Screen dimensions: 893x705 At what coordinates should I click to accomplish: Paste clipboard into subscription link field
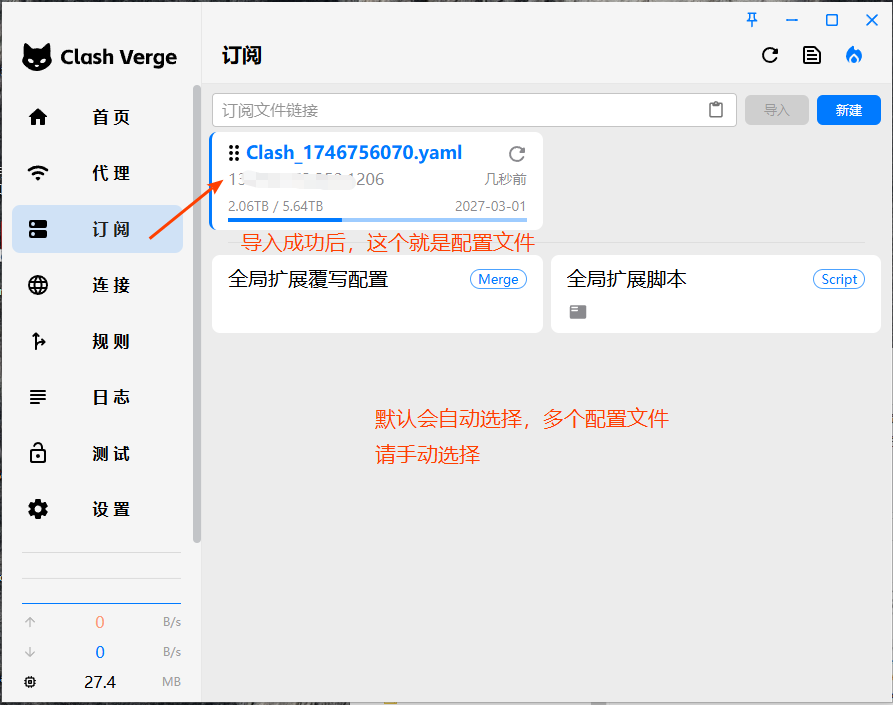(x=716, y=109)
